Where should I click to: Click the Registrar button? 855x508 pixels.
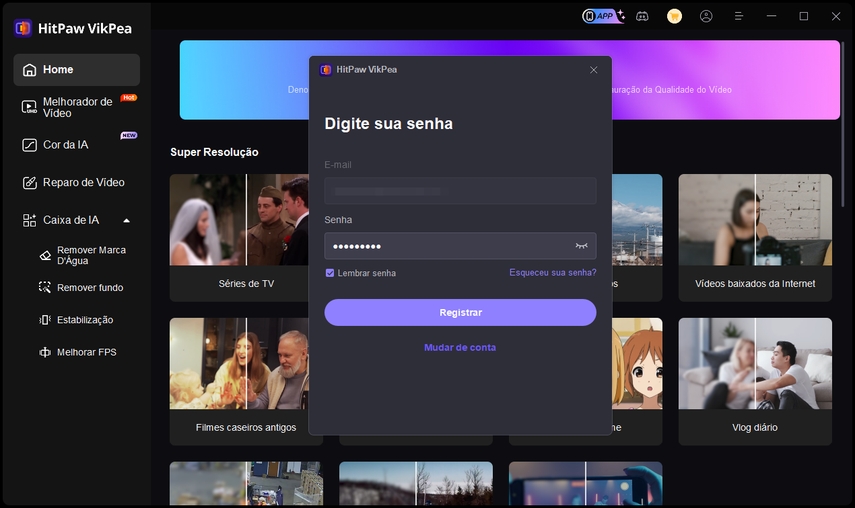[460, 312]
